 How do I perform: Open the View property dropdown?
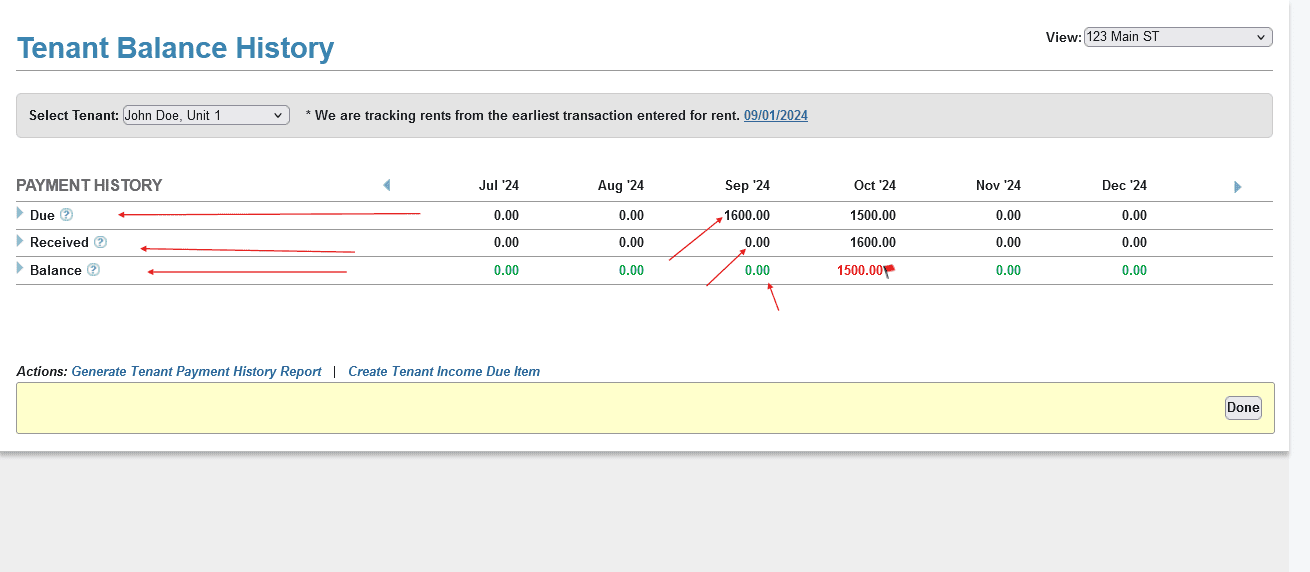click(x=1177, y=37)
